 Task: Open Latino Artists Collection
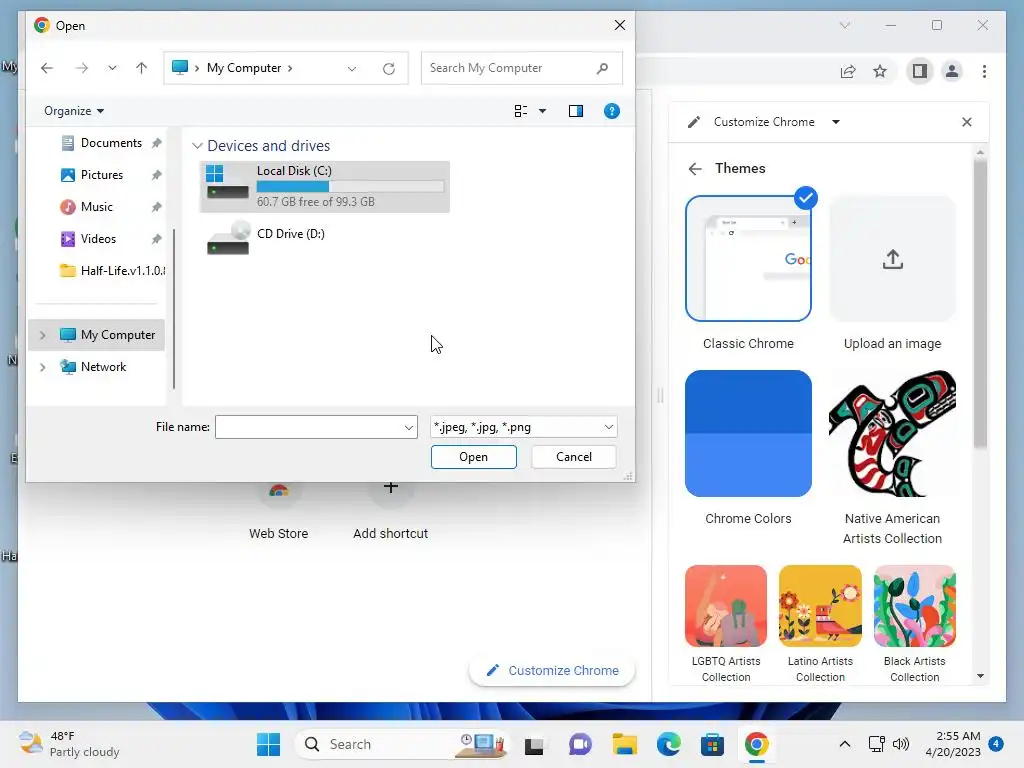(820, 606)
